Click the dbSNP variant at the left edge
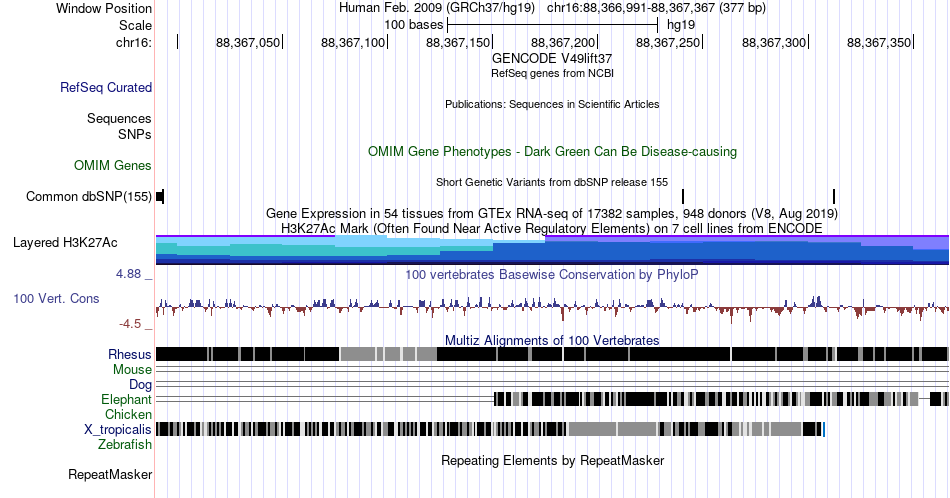The height and width of the screenshot is (498, 950). 160,196
